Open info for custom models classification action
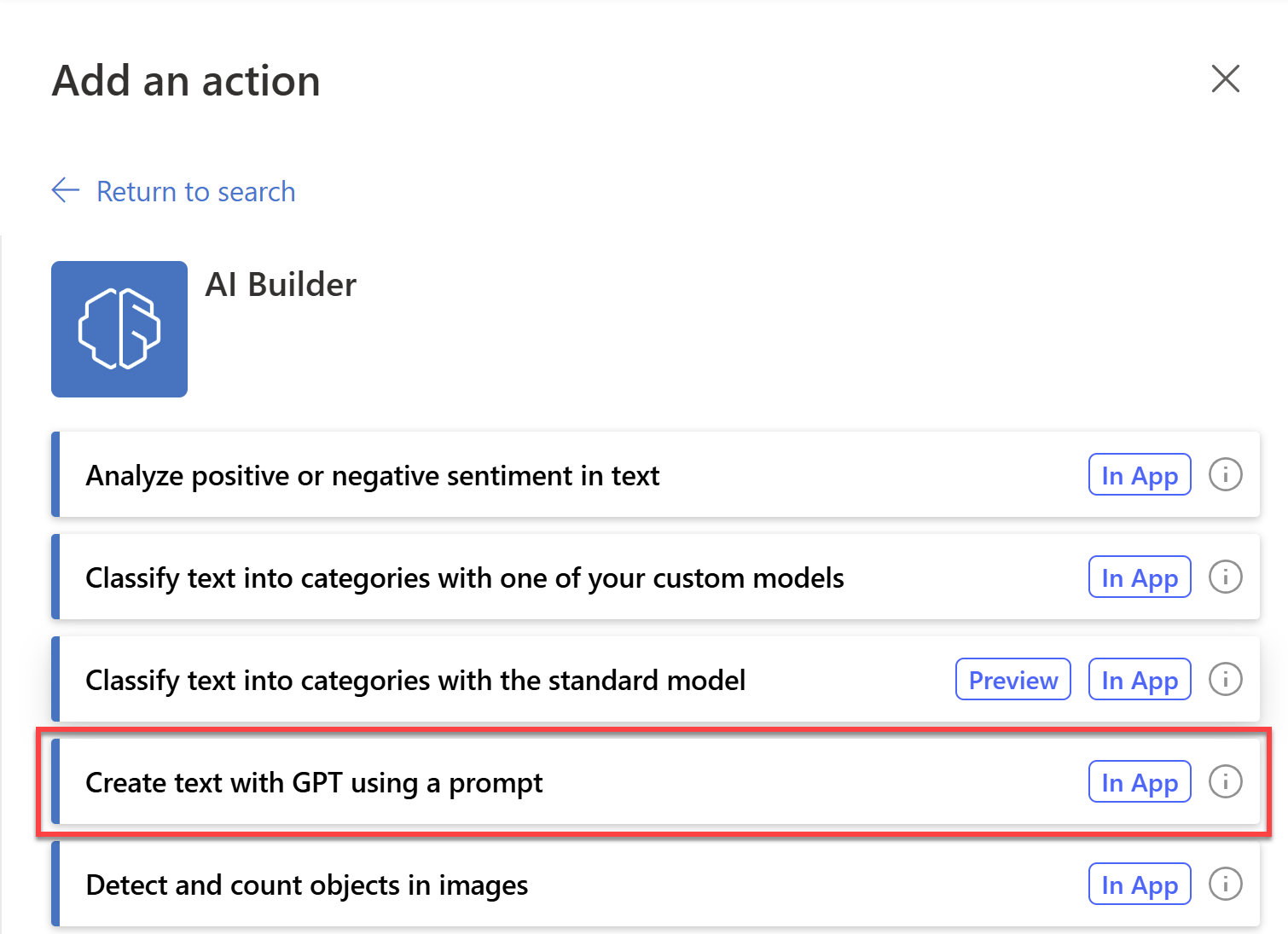The width and height of the screenshot is (1288, 934). (1226, 577)
